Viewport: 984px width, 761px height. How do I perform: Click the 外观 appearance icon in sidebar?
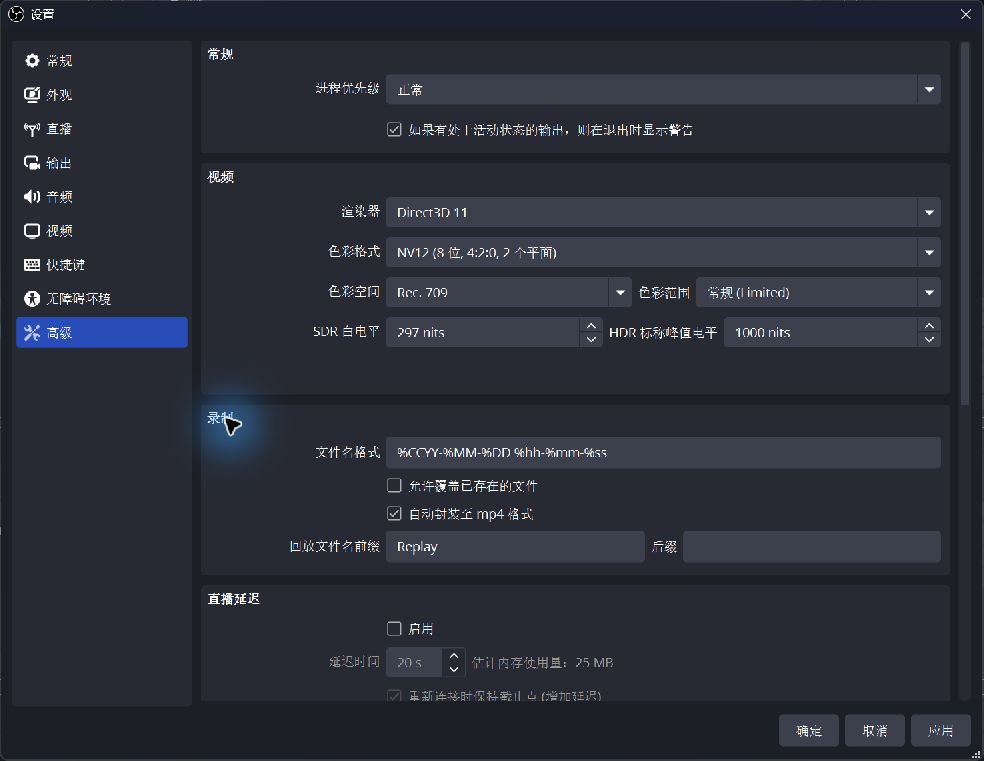point(31,95)
